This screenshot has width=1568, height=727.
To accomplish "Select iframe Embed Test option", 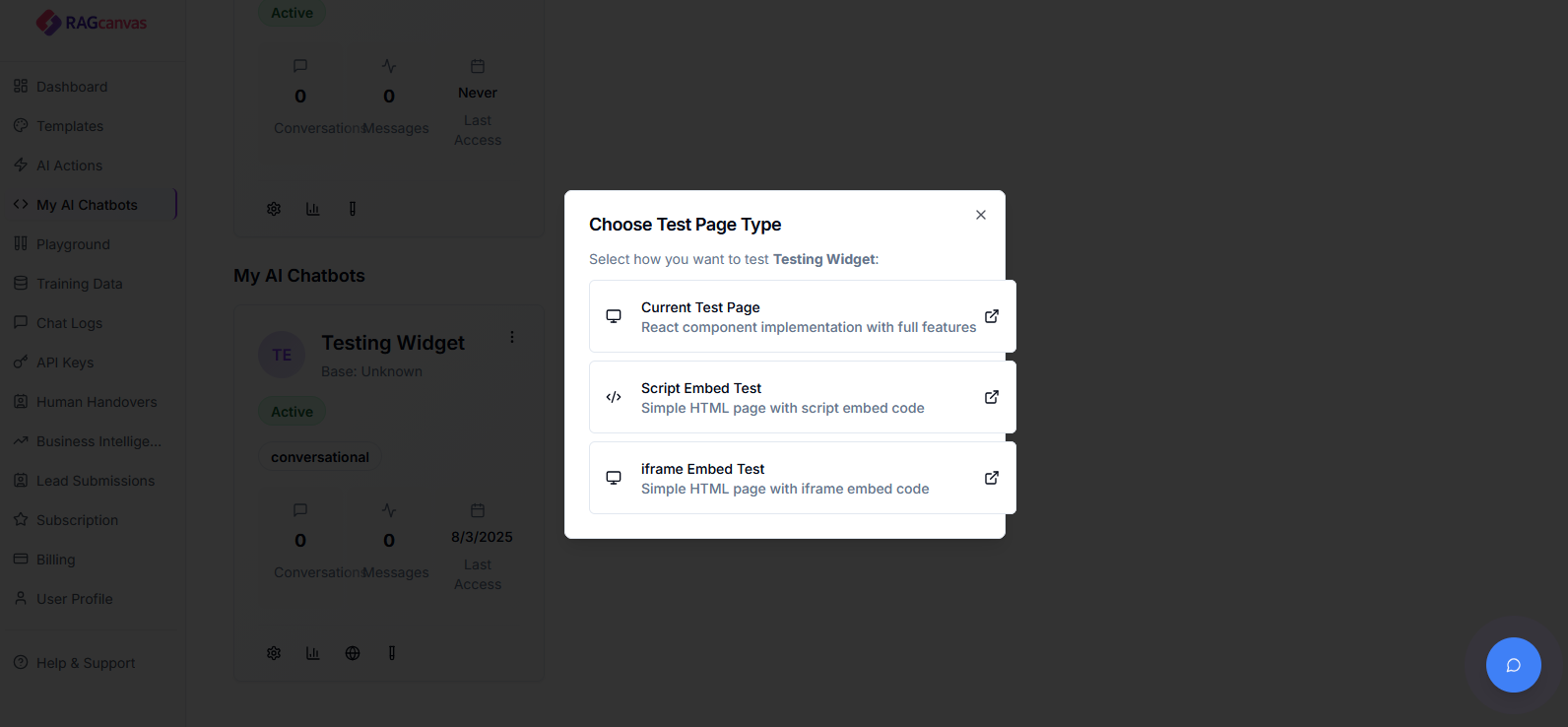I will [x=802, y=478].
